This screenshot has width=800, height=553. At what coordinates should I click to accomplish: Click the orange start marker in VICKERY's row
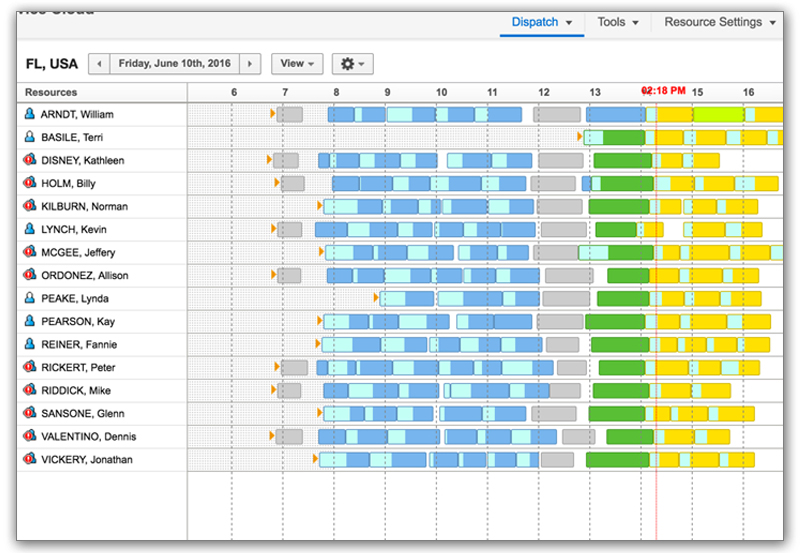click(316, 459)
